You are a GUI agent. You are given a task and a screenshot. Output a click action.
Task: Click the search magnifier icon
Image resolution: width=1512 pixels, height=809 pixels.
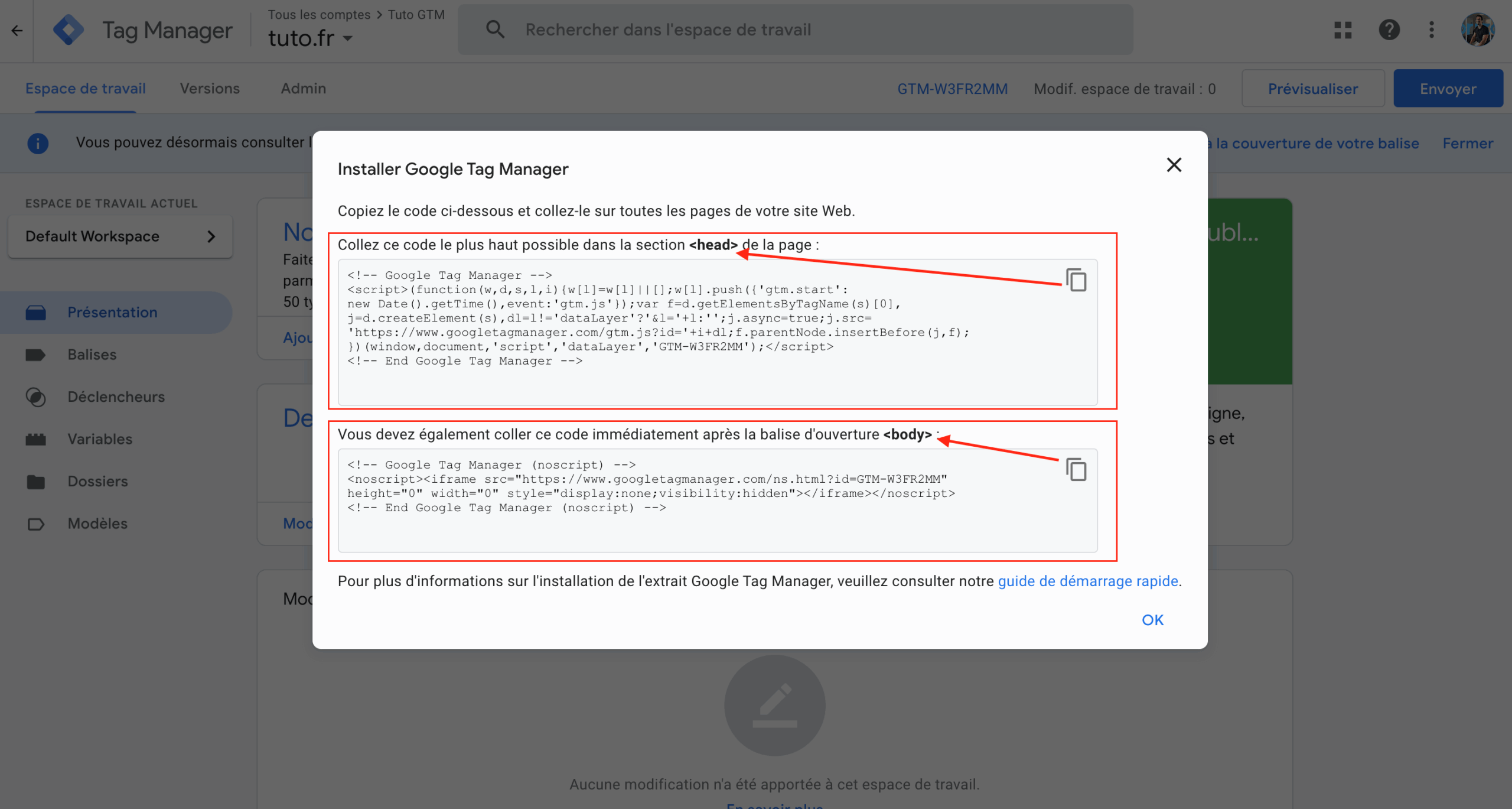coord(495,30)
